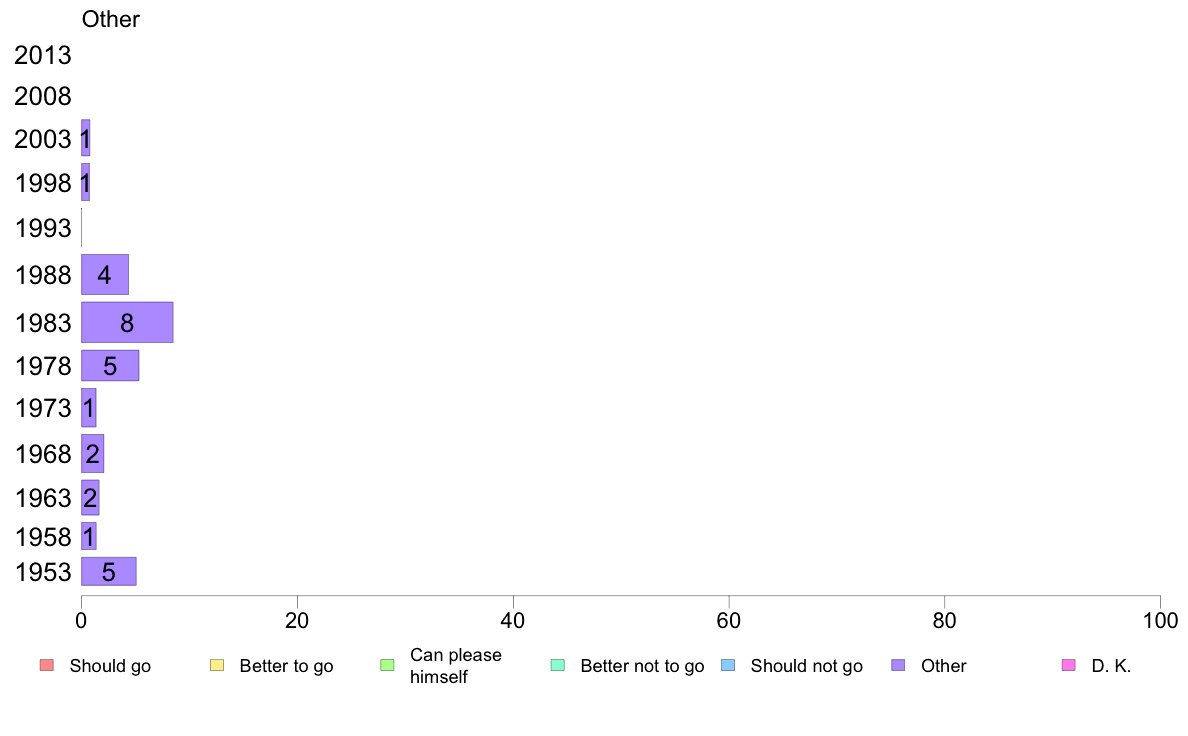The width and height of the screenshot is (1188, 736).
Task: Click the green Can please himself swatch
Action: (387, 666)
